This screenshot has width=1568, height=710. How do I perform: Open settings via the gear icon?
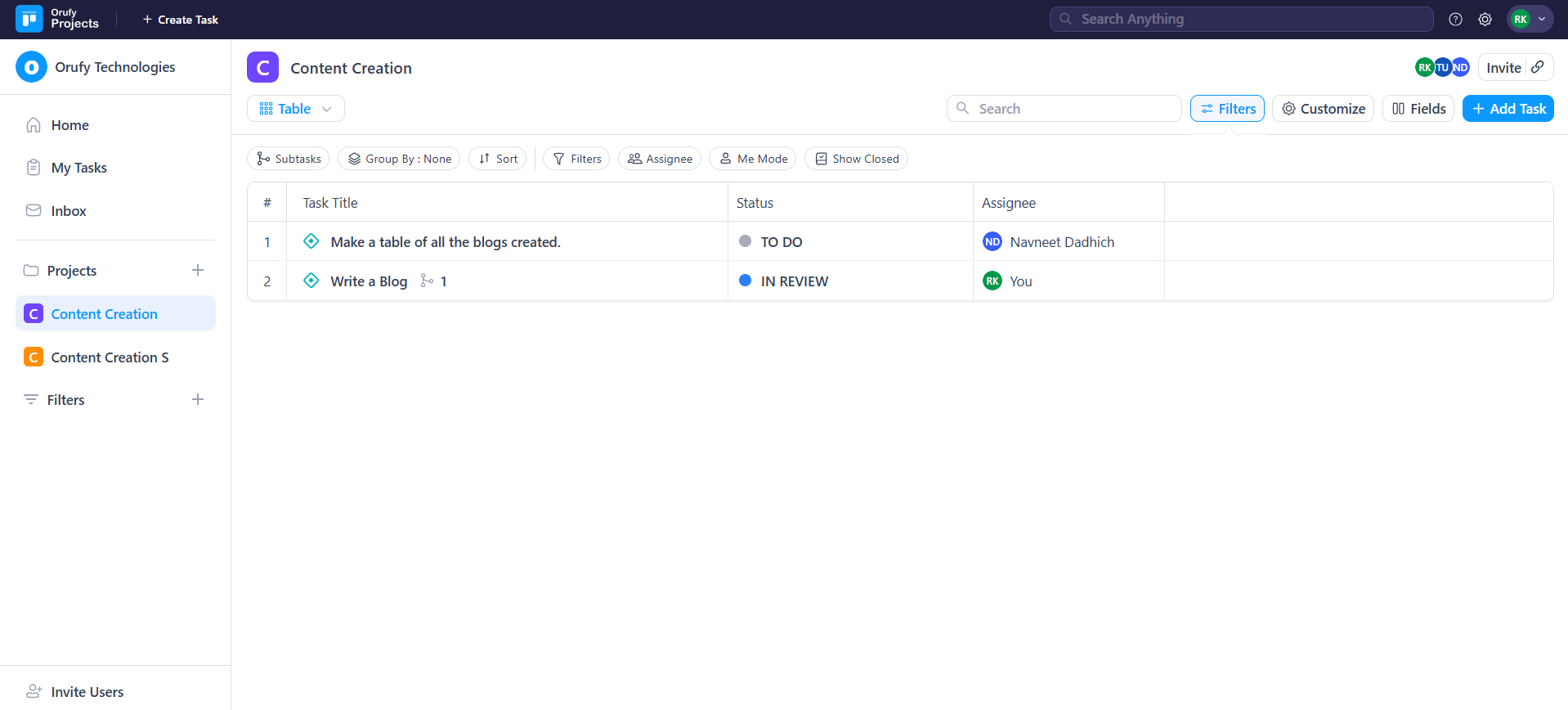(1485, 20)
